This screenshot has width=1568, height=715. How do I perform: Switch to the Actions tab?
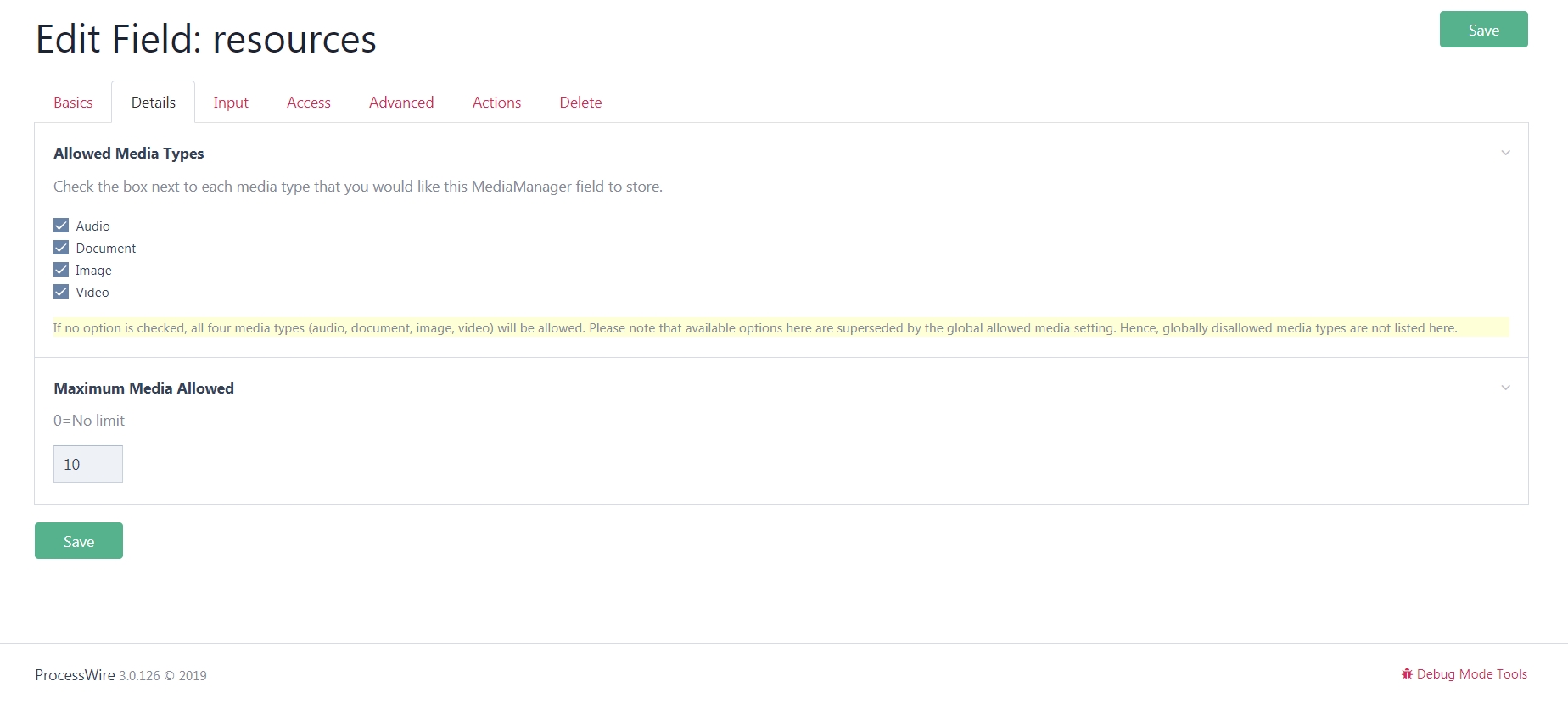[496, 103]
